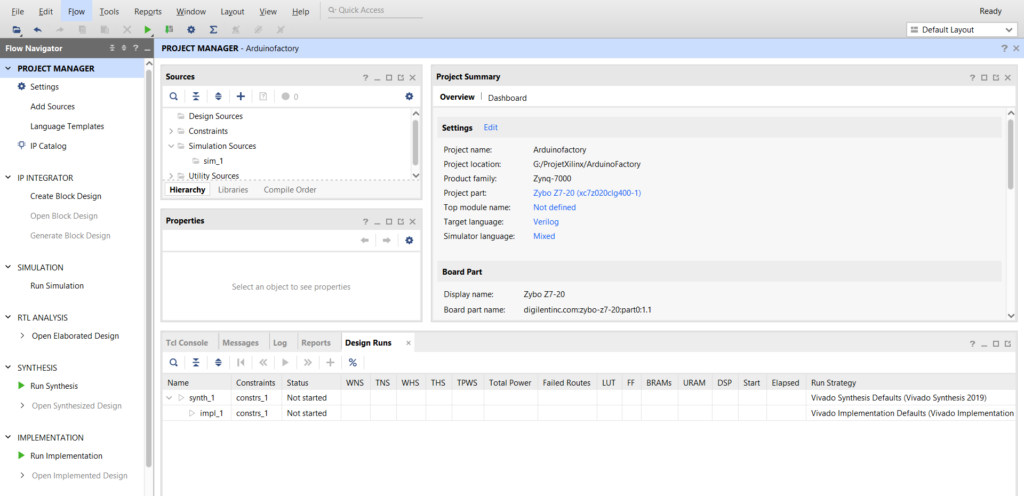Click the Open Project folder toolbar icon
The width and height of the screenshot is (1024, 496).
point(17,30)
